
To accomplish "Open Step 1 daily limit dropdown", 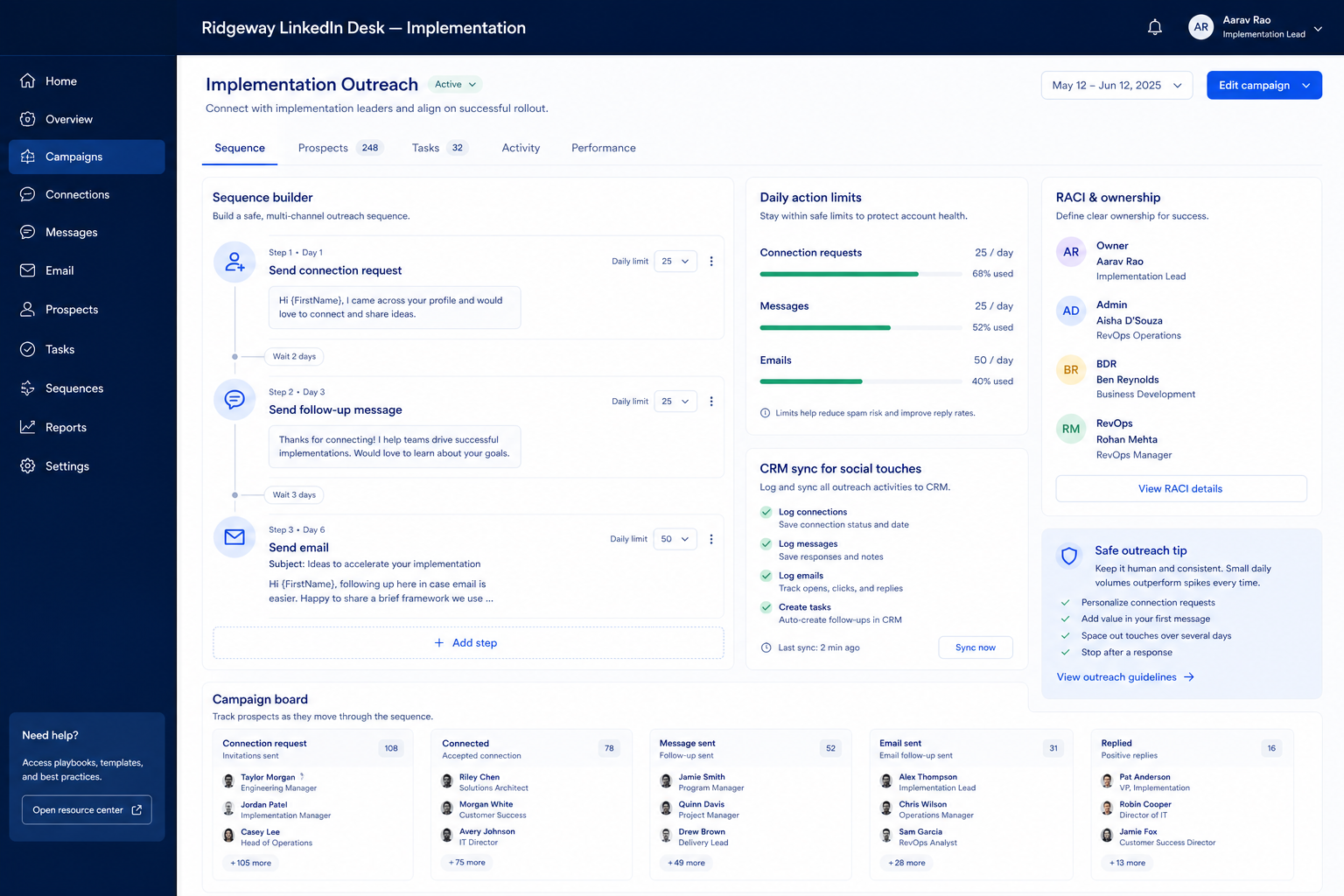I will (x=675, y=261).
